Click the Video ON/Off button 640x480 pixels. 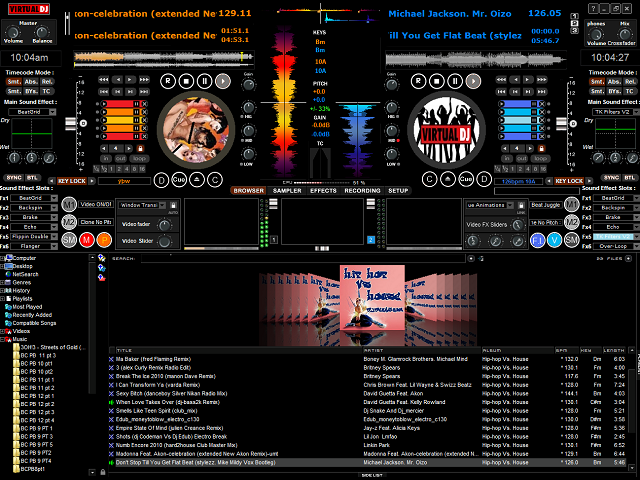[96, 204]
